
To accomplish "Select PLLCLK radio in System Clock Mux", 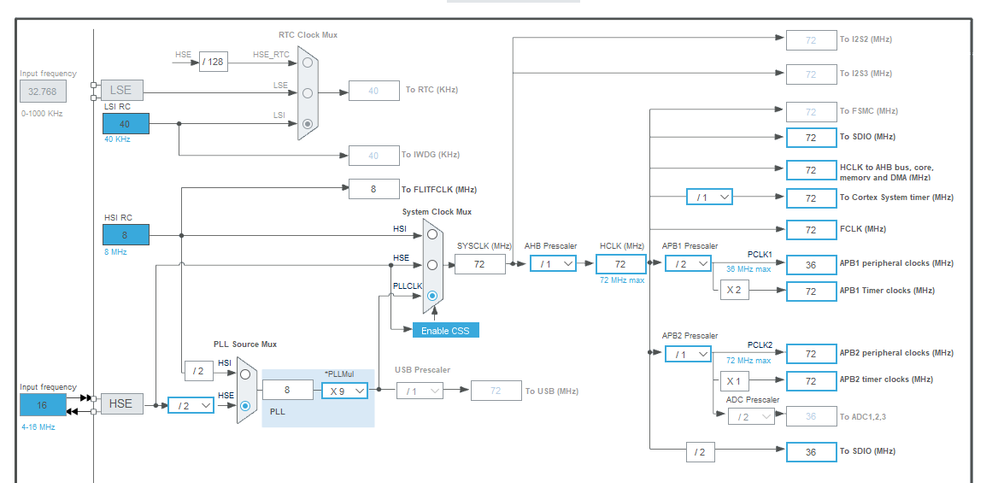I will click(x=433, y=295).
